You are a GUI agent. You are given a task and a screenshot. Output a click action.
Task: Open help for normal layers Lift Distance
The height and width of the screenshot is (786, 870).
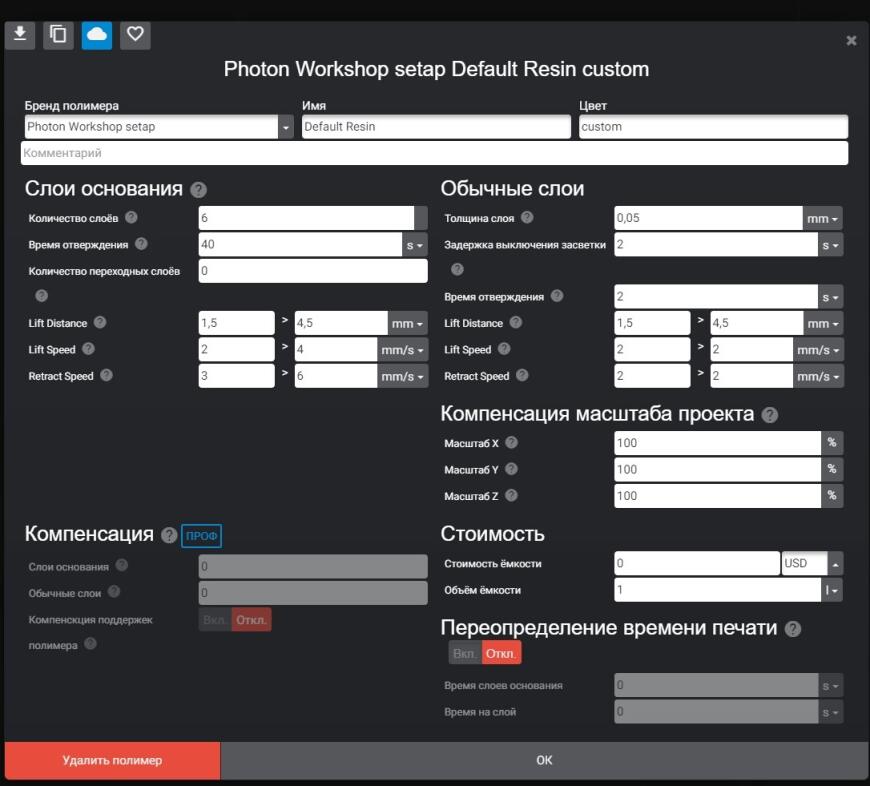tap(516, 322)
